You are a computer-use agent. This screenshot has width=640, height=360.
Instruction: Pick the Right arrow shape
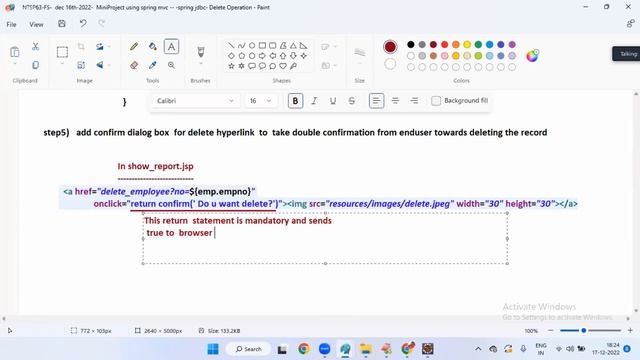pyautogui.click(x=262, y=56)
